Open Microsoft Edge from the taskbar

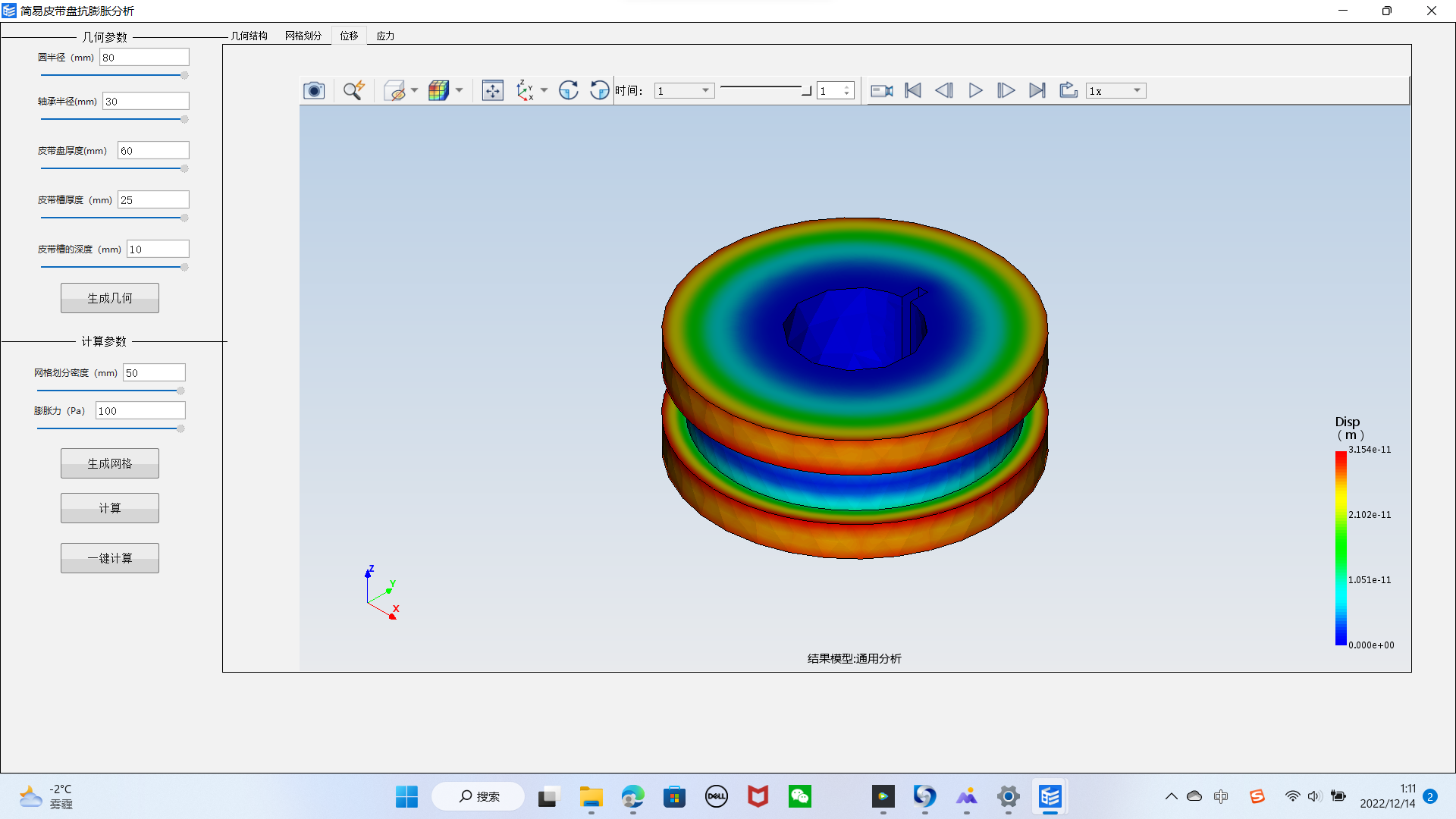pyautogui.click(x=632, y=796)
